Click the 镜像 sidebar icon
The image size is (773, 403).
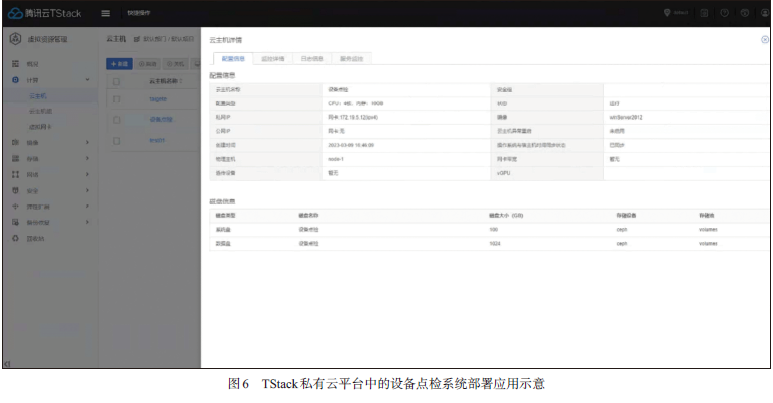click(15, 143)
